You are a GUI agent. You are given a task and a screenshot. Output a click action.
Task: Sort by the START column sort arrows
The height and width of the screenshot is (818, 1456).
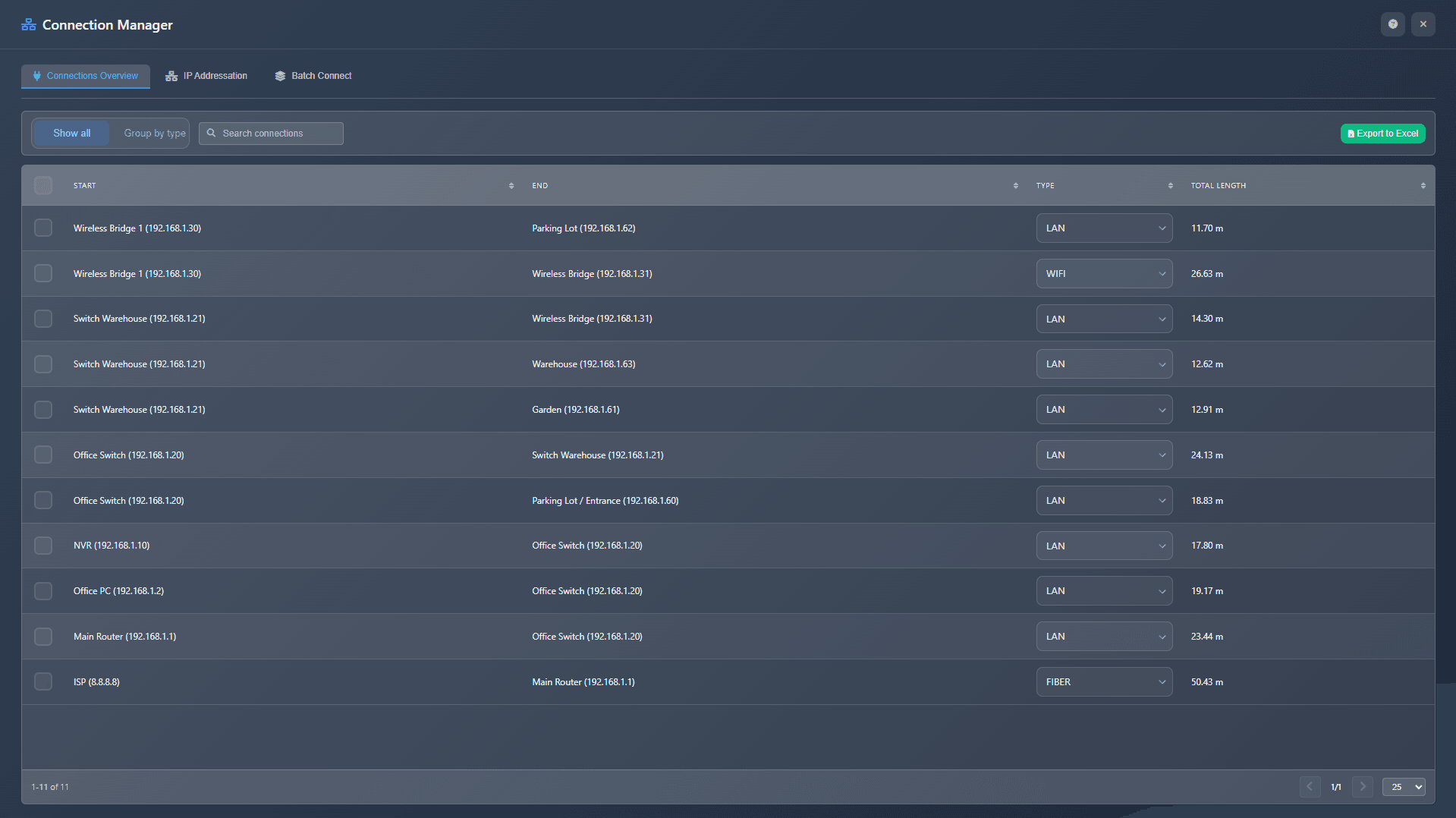[x=511, y=186]
